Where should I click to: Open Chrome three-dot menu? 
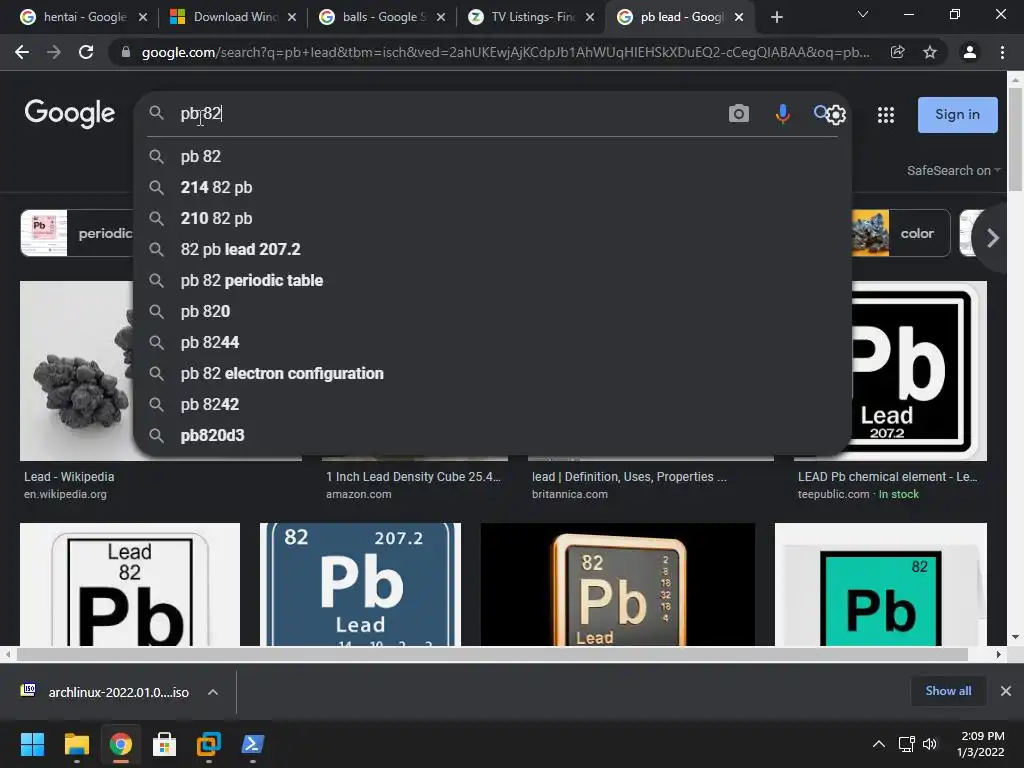[1002, 52]
